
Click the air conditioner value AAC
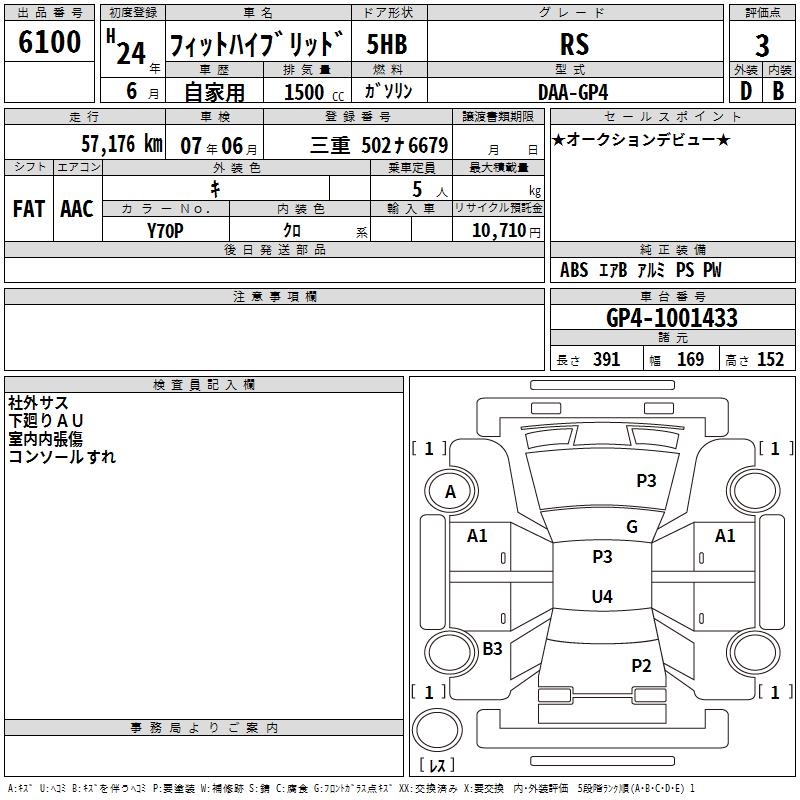77,209
